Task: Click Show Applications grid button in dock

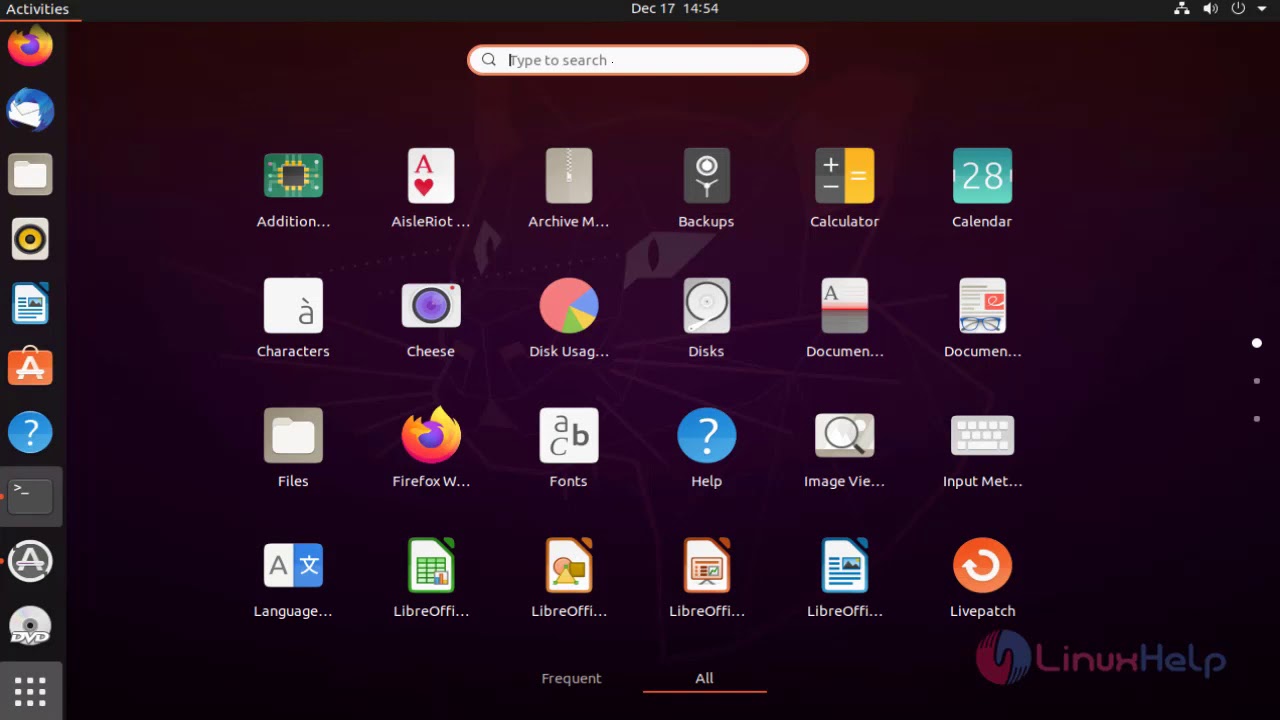Action: click(30, 691)
